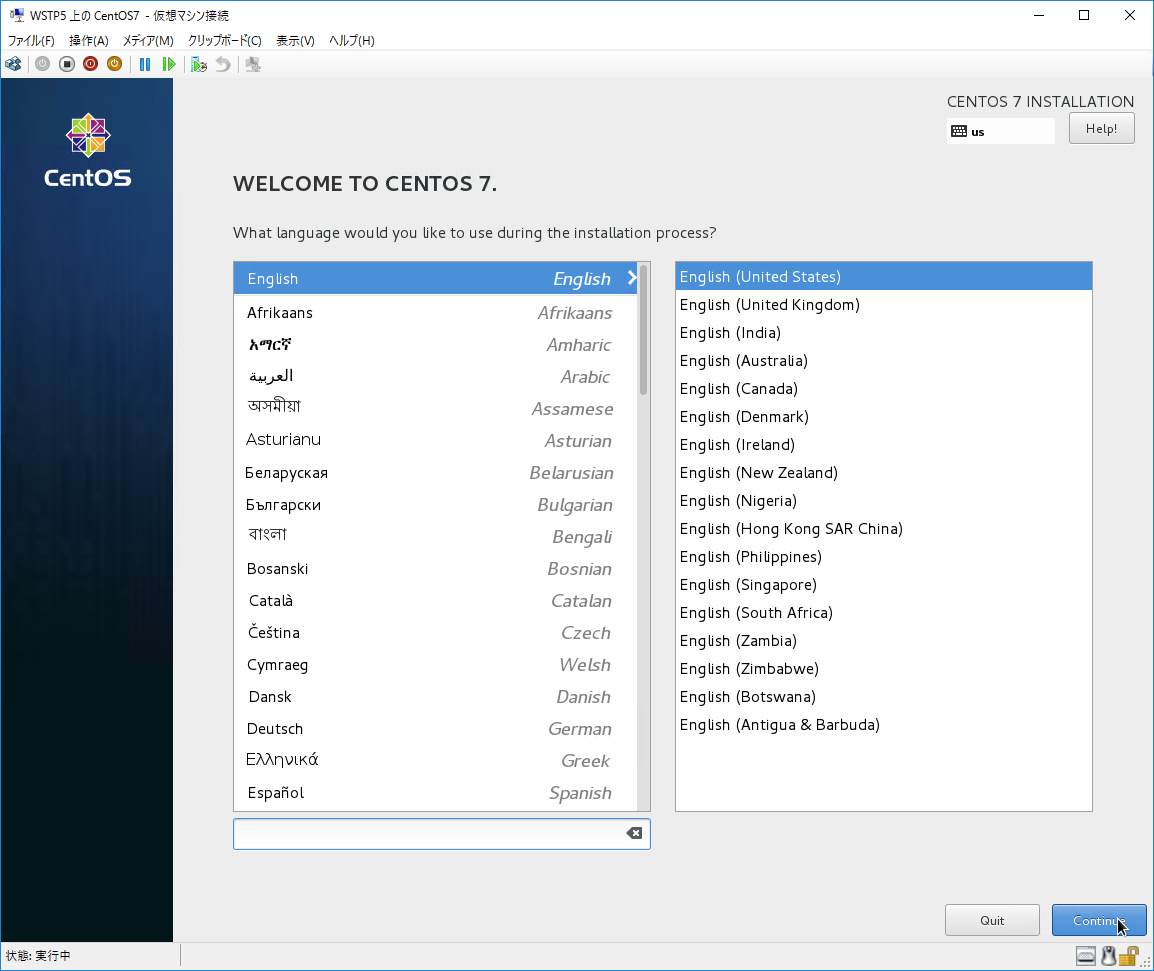Open the ファイル(F) menu
The image size is (1154, 971).
click(31, 41)
